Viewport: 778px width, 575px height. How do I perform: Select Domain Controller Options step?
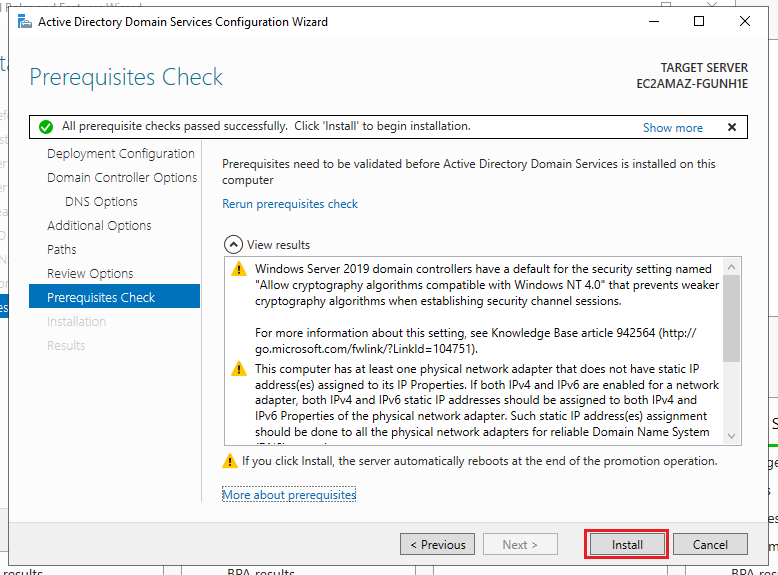click(x=122, y=178)
